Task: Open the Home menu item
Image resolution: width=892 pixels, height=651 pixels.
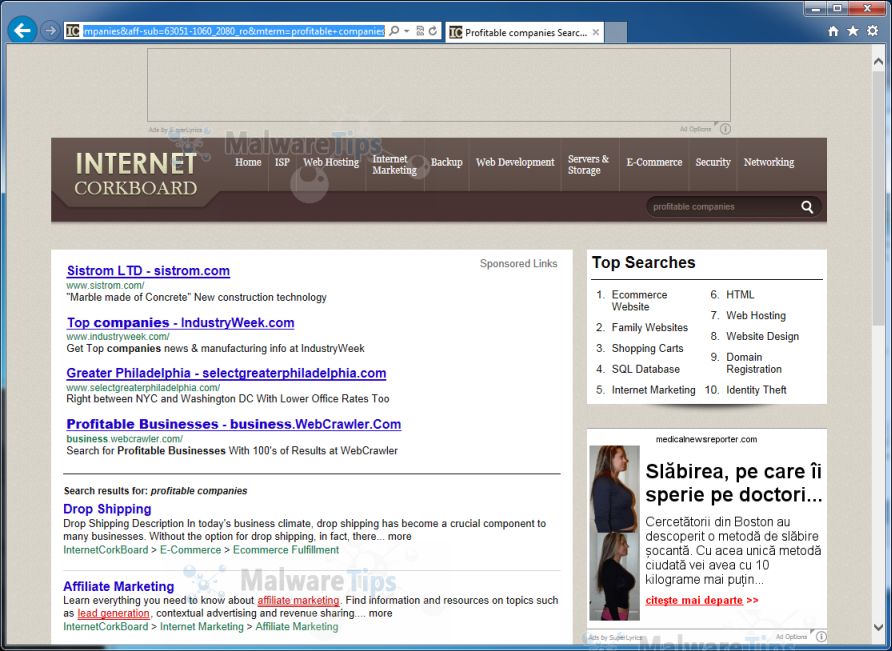Action: coord(248,162)
